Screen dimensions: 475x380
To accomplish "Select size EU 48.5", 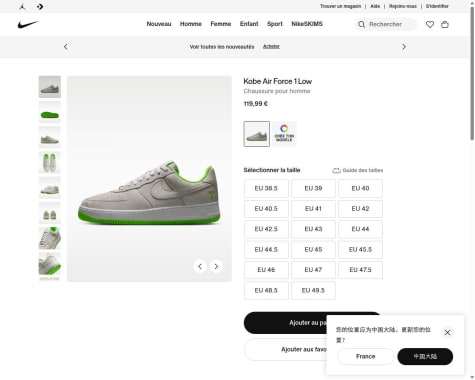I will click(266, 290).
